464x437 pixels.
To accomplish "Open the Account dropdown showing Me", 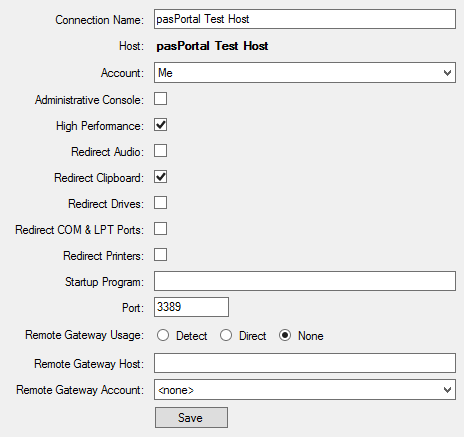I will coord(305,72).
